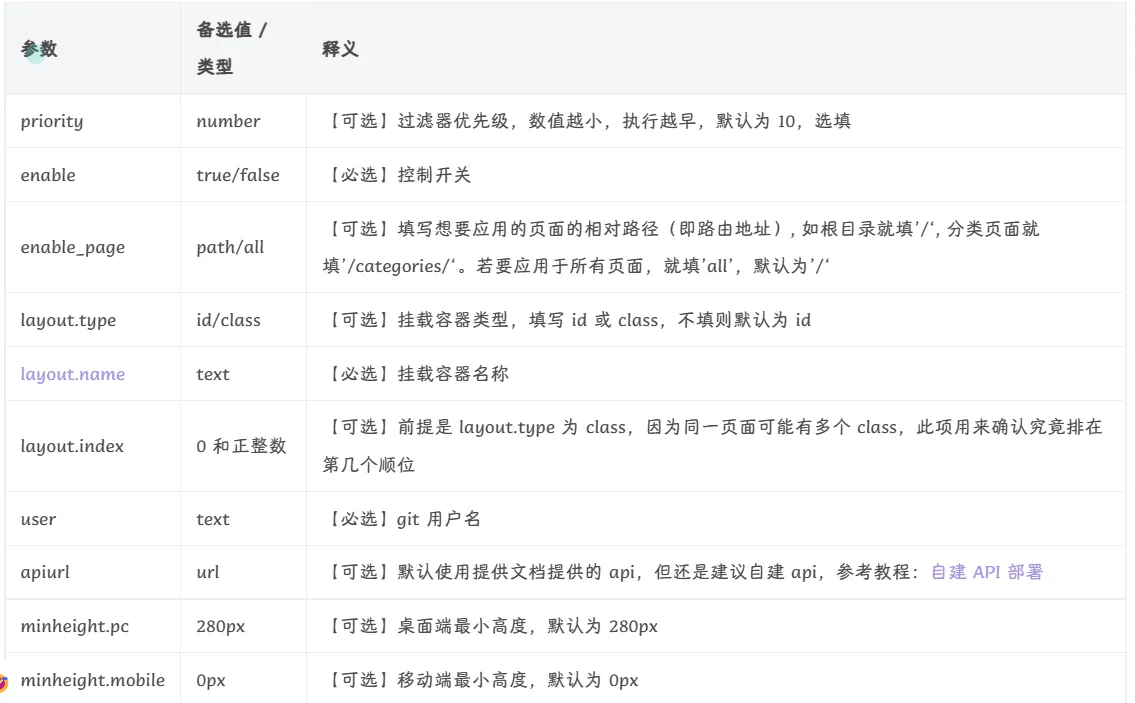Click the purple layout.name parameter
Viewport: 1135px width, 703px height.
(x=73, y=374)
